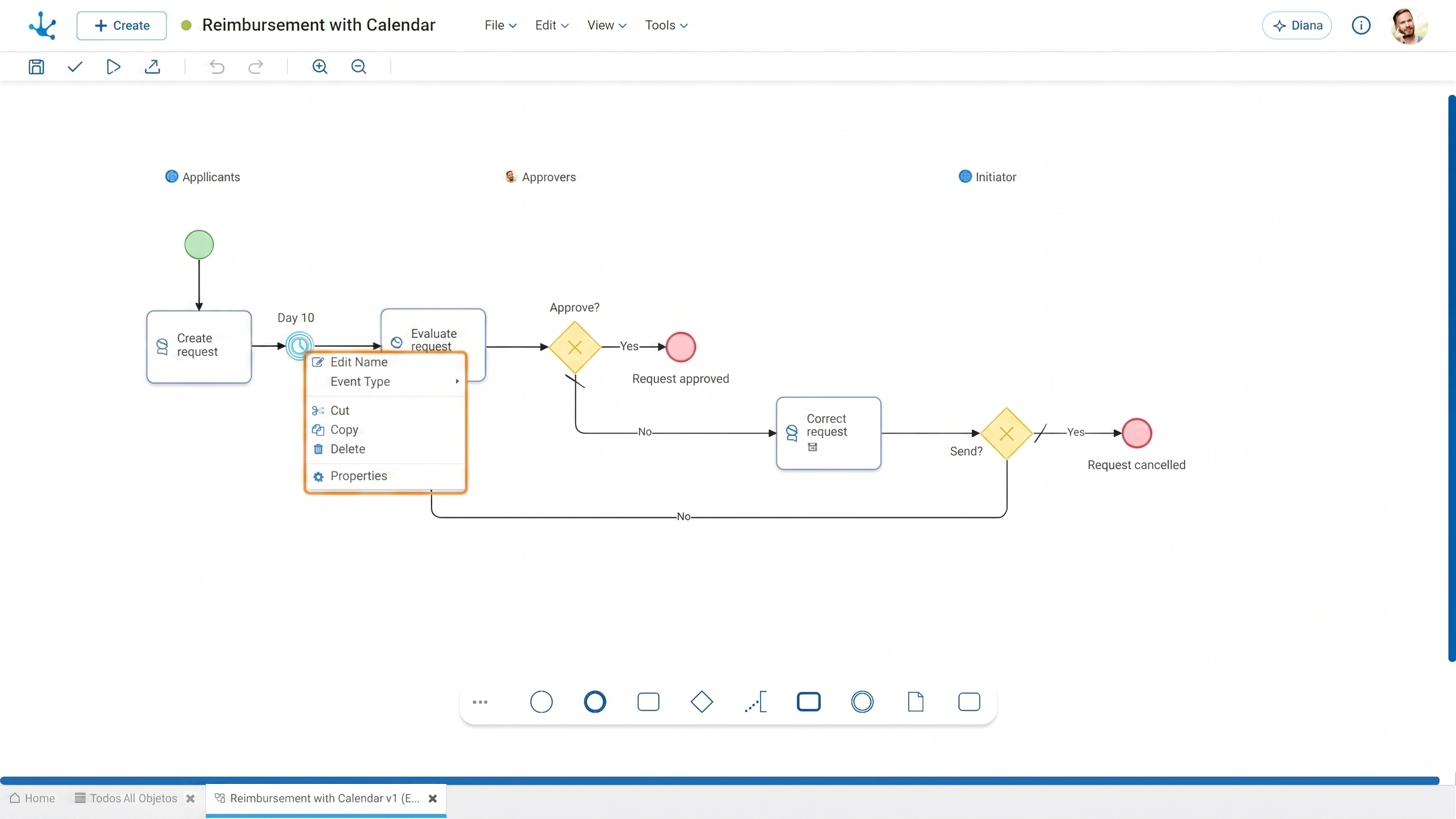Select the bold-bordered subprocess shape in palette
Viewport: 1456px width, 819px height.
[809, 702]
